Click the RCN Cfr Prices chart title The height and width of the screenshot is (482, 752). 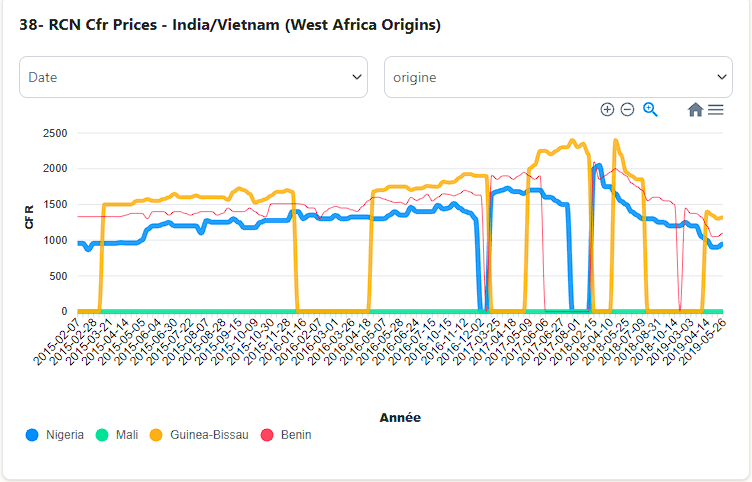(230, 25)
